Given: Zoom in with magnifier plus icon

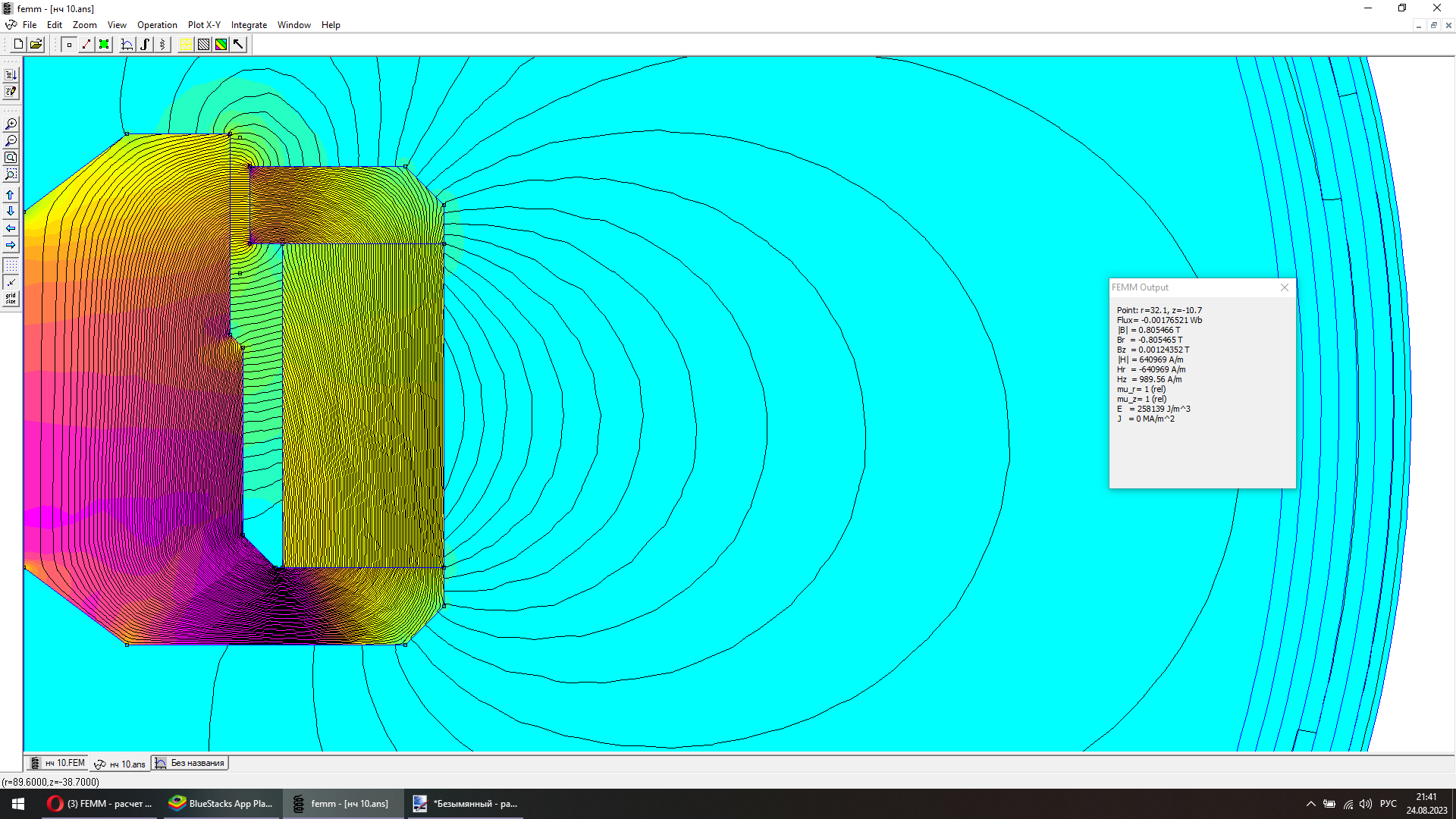Looking at the screenshot, I should tap(11, 124).
